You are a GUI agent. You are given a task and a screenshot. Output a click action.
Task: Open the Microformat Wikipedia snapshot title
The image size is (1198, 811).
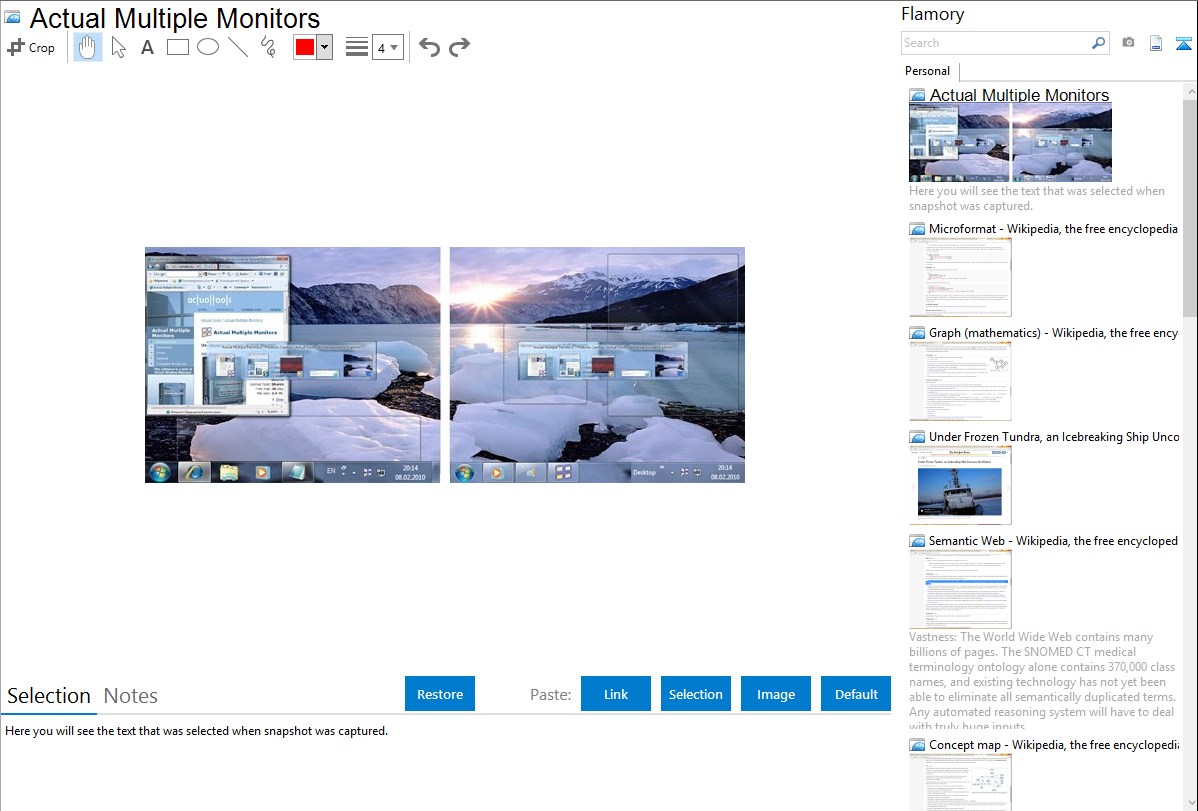(x=1053, y=229)
